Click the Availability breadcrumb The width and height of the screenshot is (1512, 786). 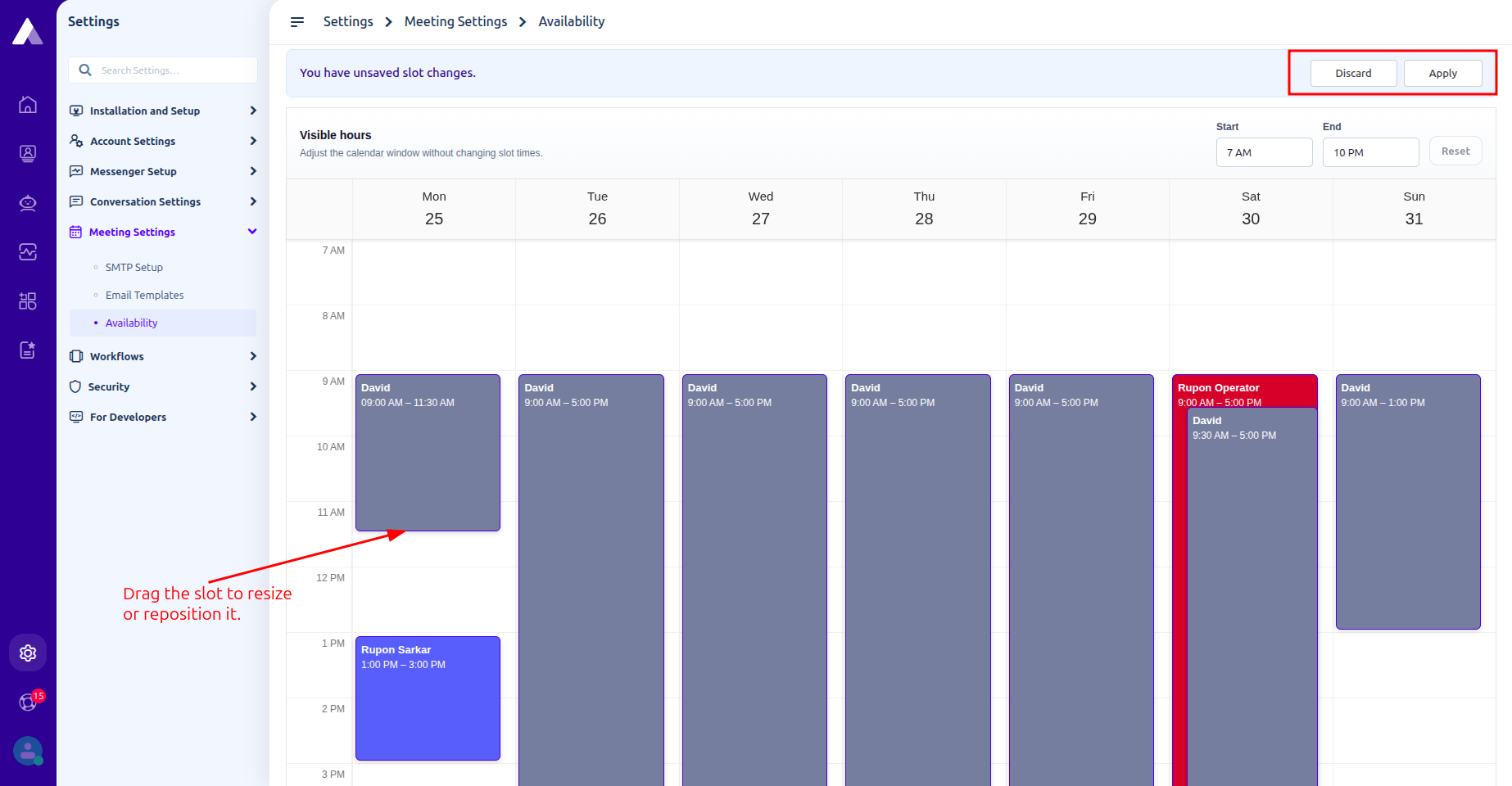point(571,21)
